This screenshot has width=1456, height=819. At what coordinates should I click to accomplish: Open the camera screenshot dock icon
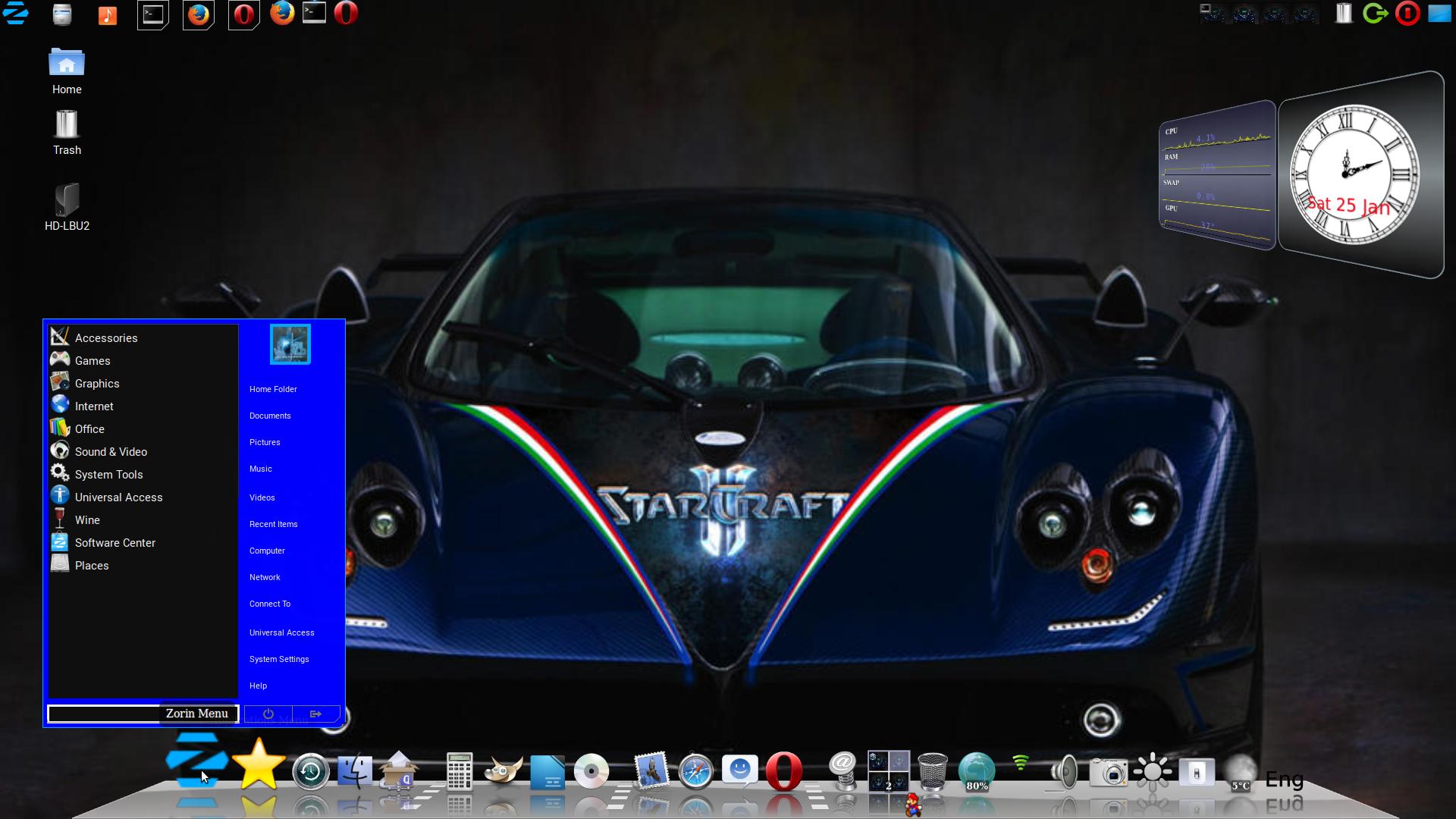click(x=1108, y=773)
